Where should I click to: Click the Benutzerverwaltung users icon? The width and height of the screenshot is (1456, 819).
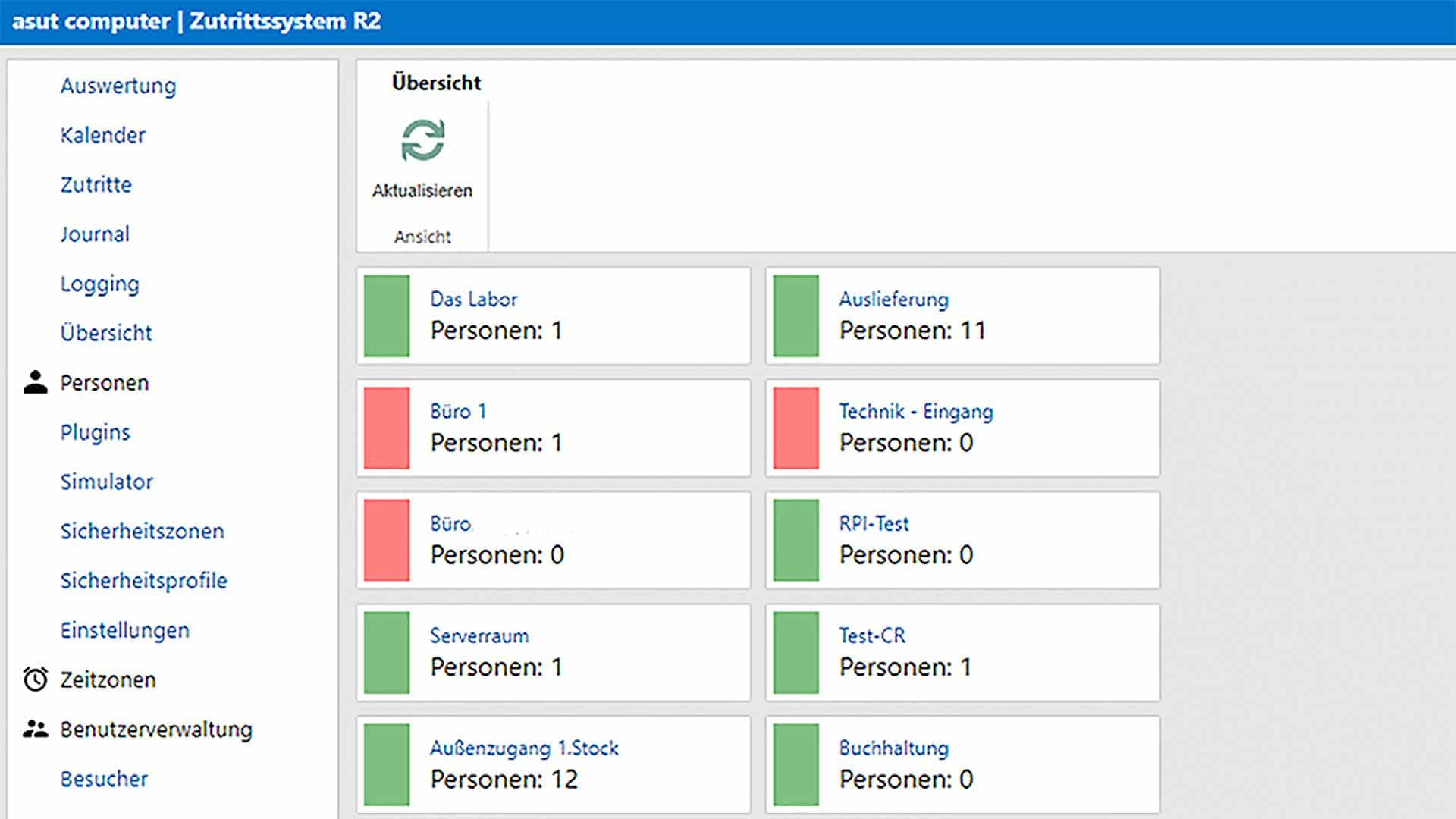[x=36, y=729]
